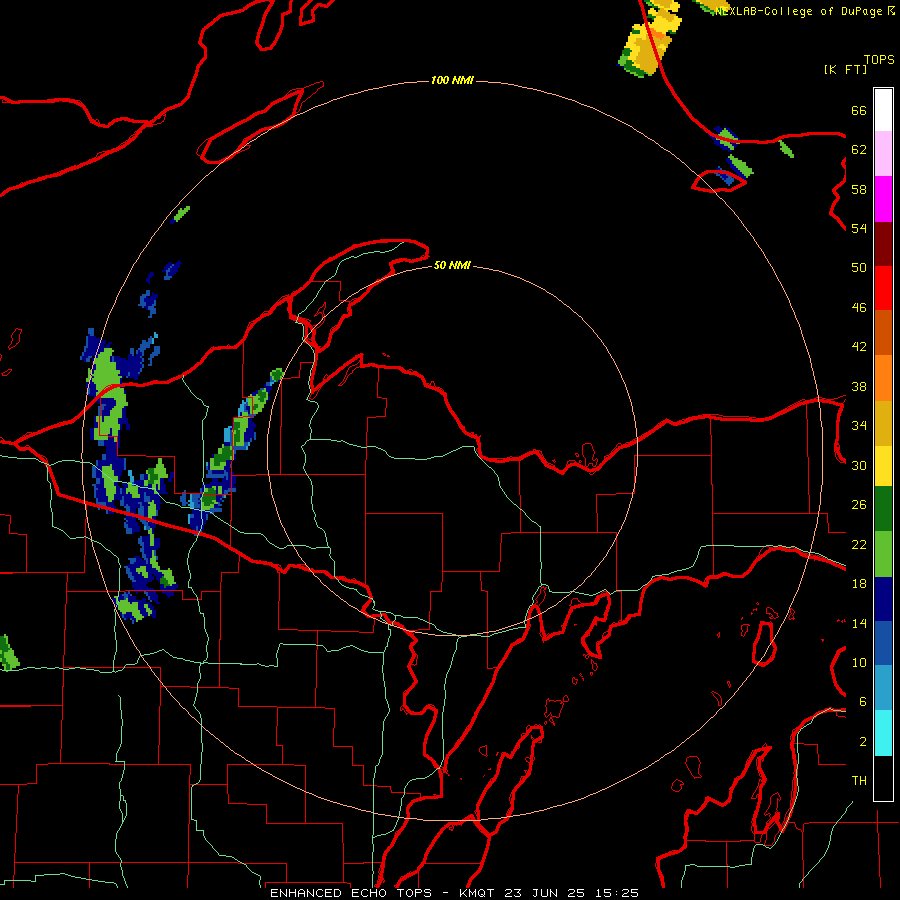Click the legend value '42'
This screenshot has height=900, width=900.
tap(859, 346)
